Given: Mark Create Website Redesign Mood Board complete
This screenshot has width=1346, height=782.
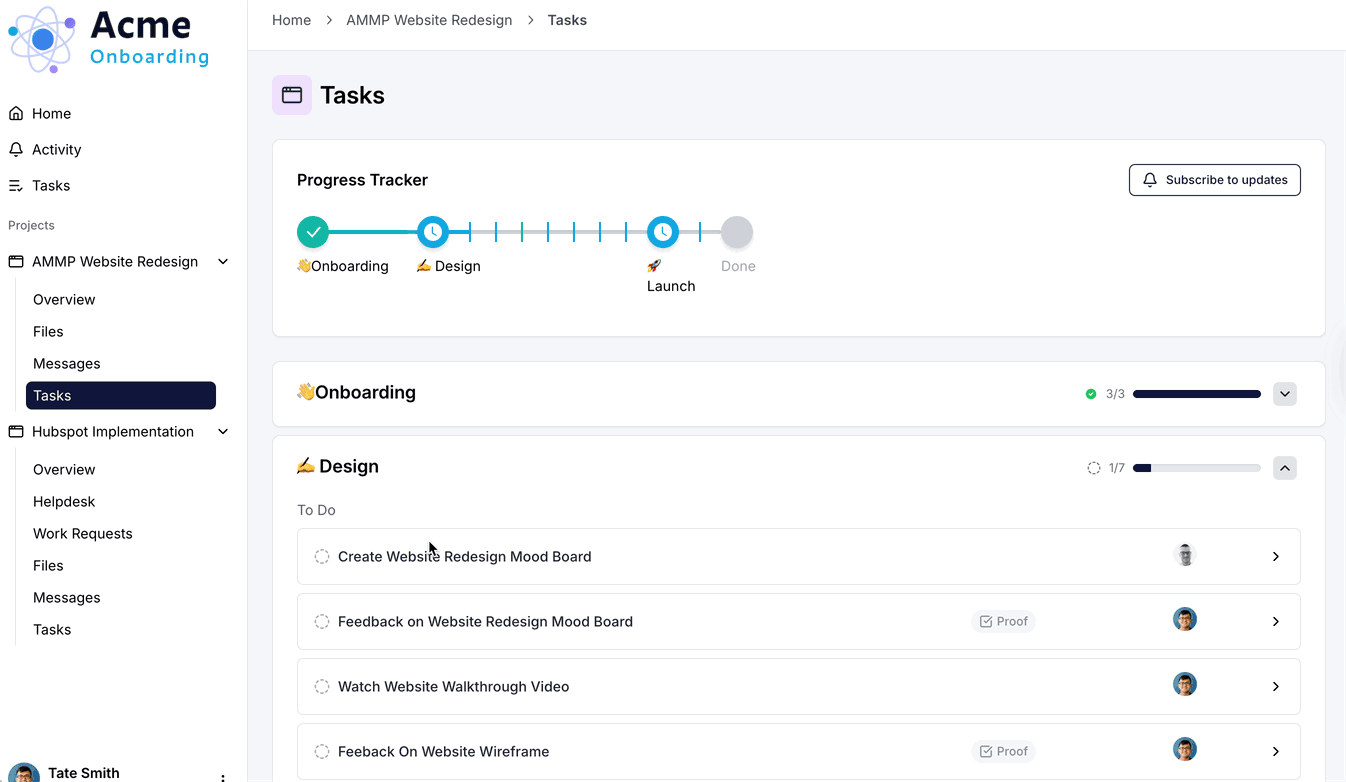Looking at the screenshot, I should pyautogui.click(x=322, y=557).
